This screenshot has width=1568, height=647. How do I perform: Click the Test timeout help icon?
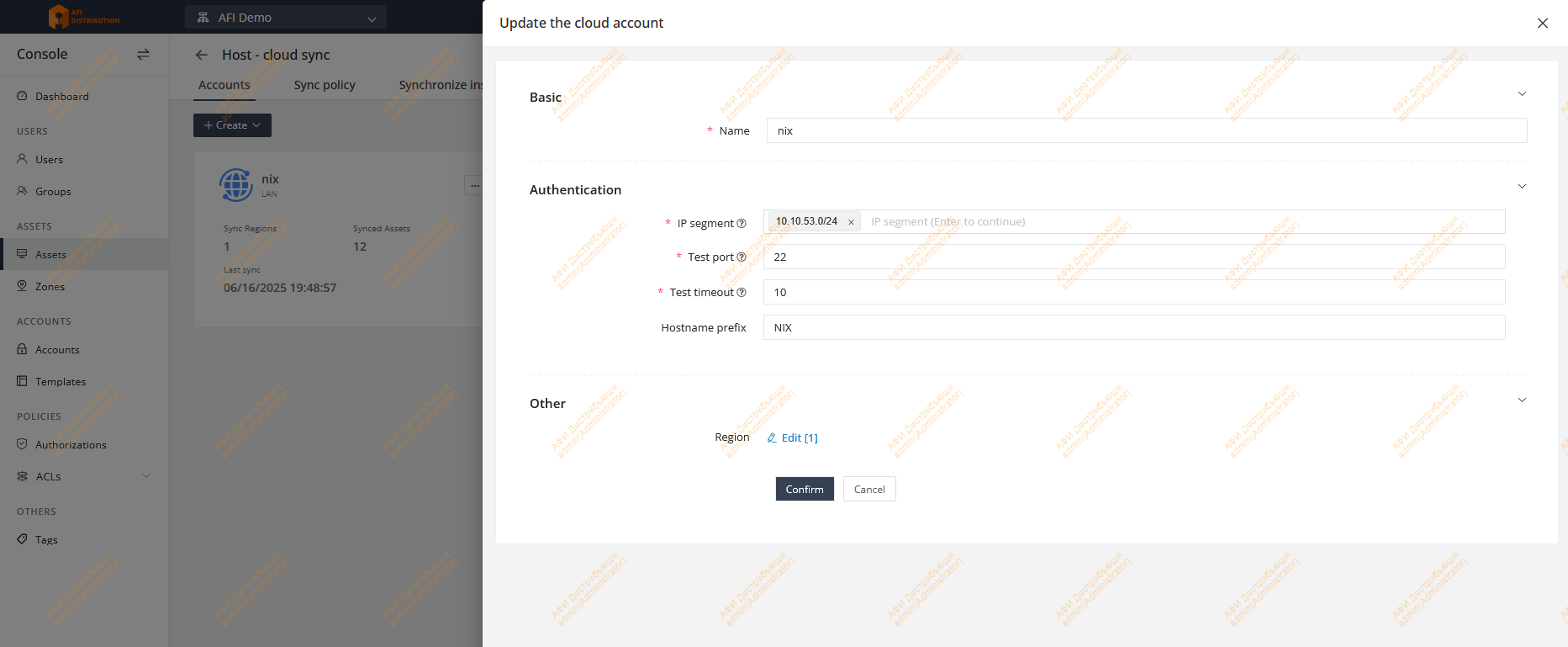click(x=742, y=293)
